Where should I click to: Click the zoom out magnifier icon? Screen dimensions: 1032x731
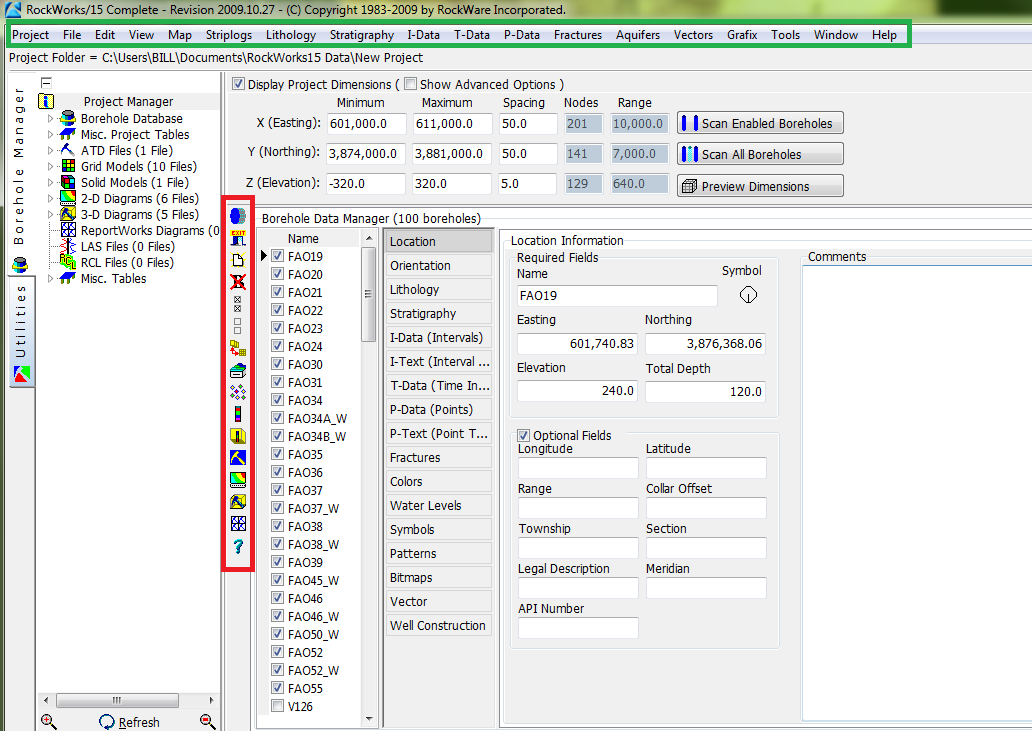208,722
